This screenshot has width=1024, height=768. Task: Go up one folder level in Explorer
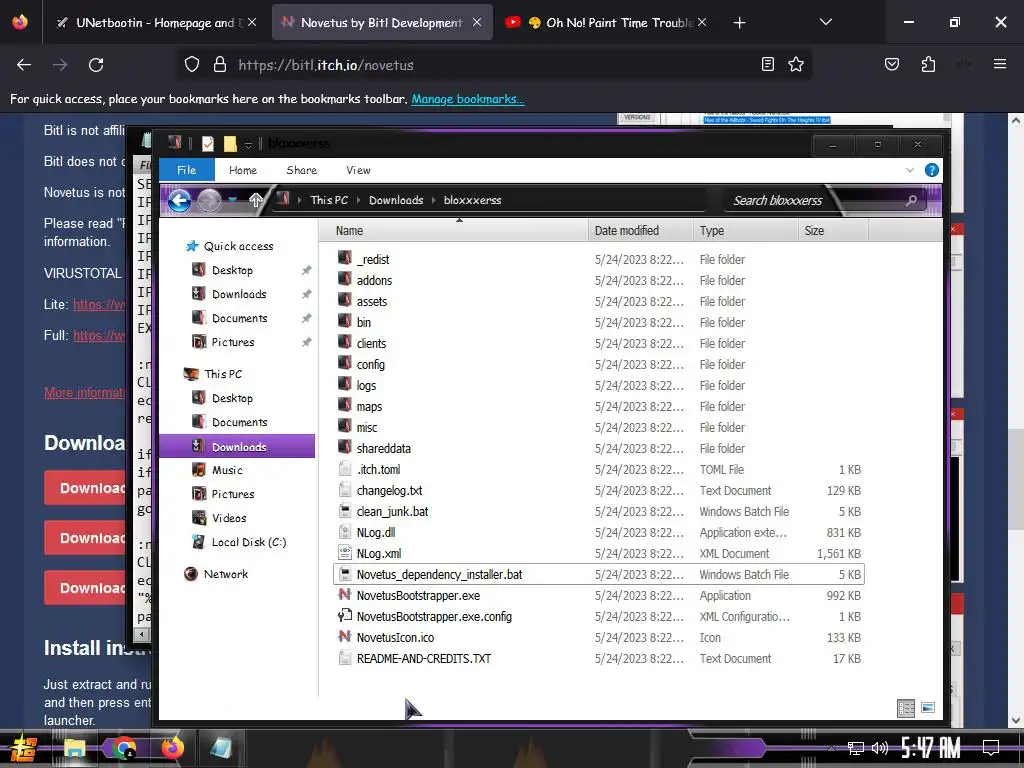click(256, 200)
